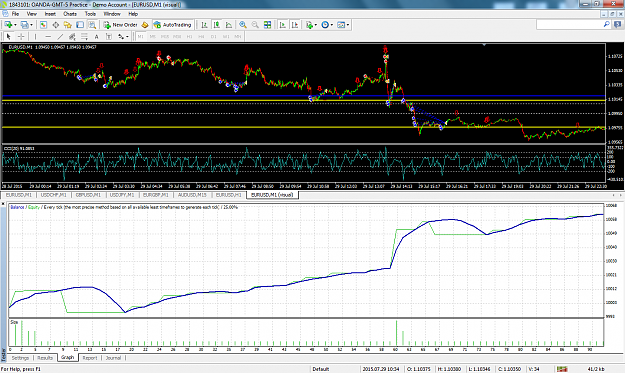Select the Crosshair tool
This screenshot has height=373, width=625.
[21, 37]
